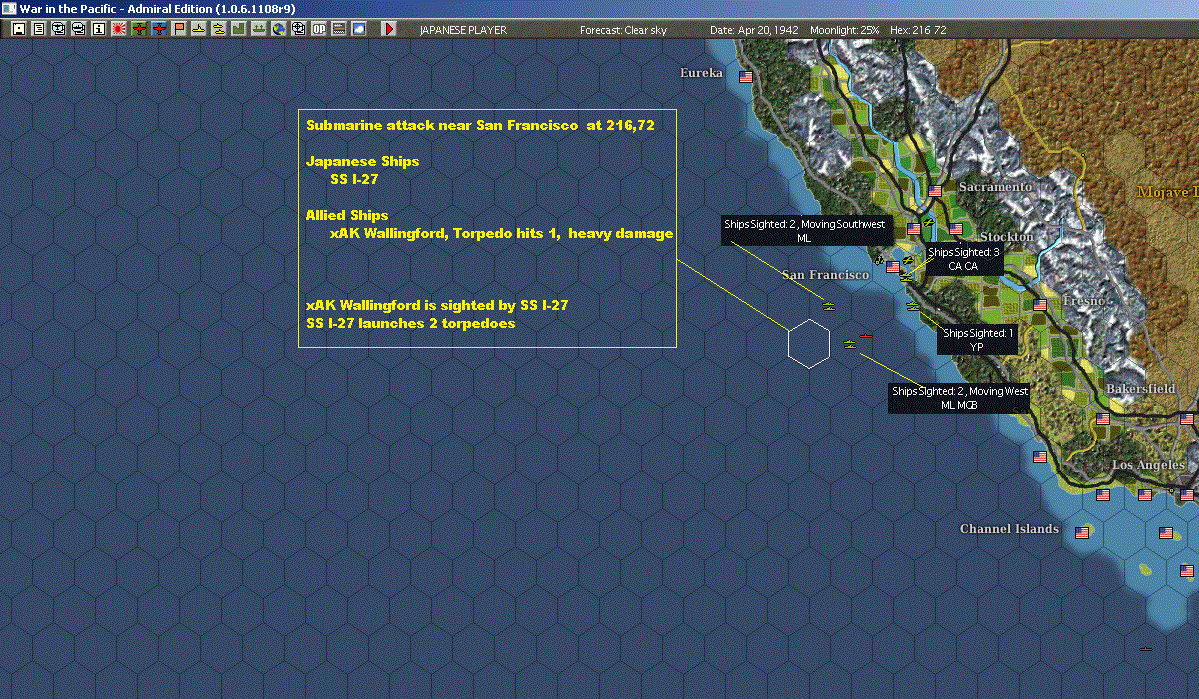
Task: Click the 'Moving Southwest ML' sighting label
Action: click(807, 231)
